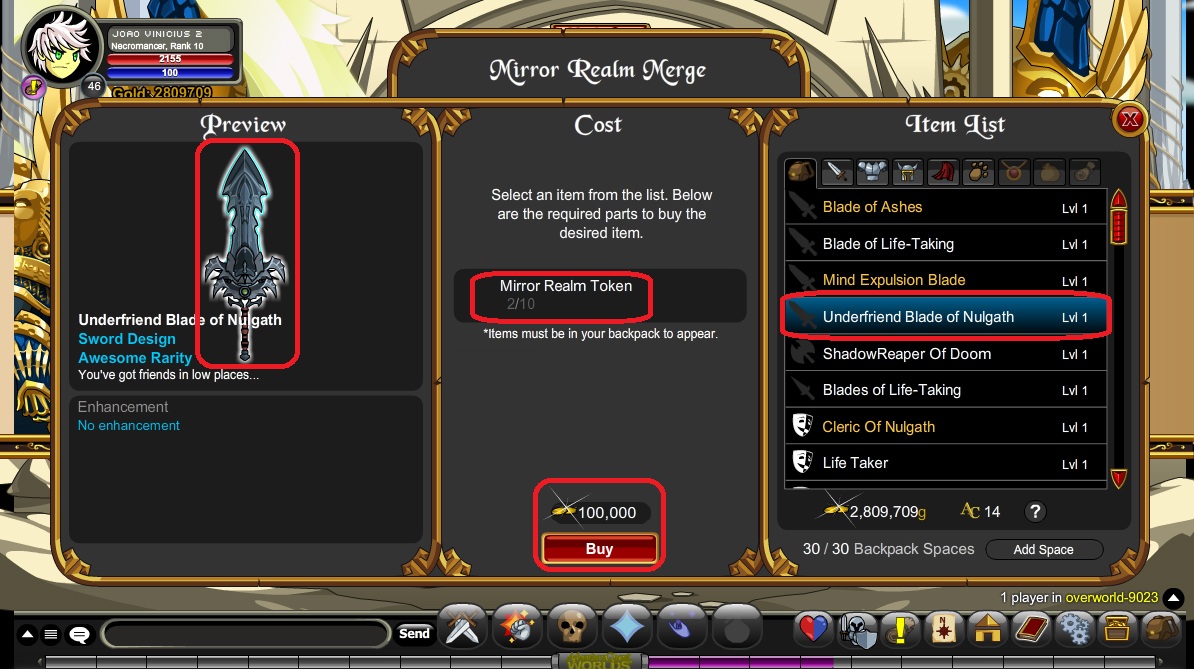Open the red book of lore
1194x669 pixels.
click(1031, 629)
